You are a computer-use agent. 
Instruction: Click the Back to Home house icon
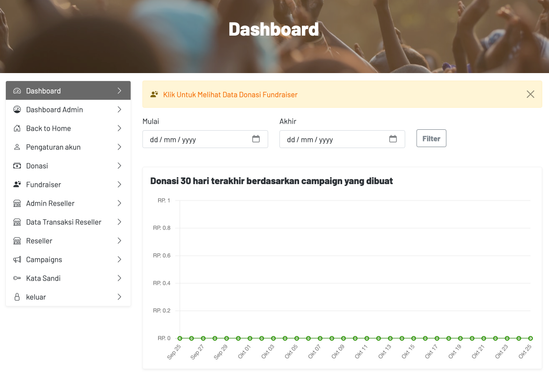coord(17,128)
